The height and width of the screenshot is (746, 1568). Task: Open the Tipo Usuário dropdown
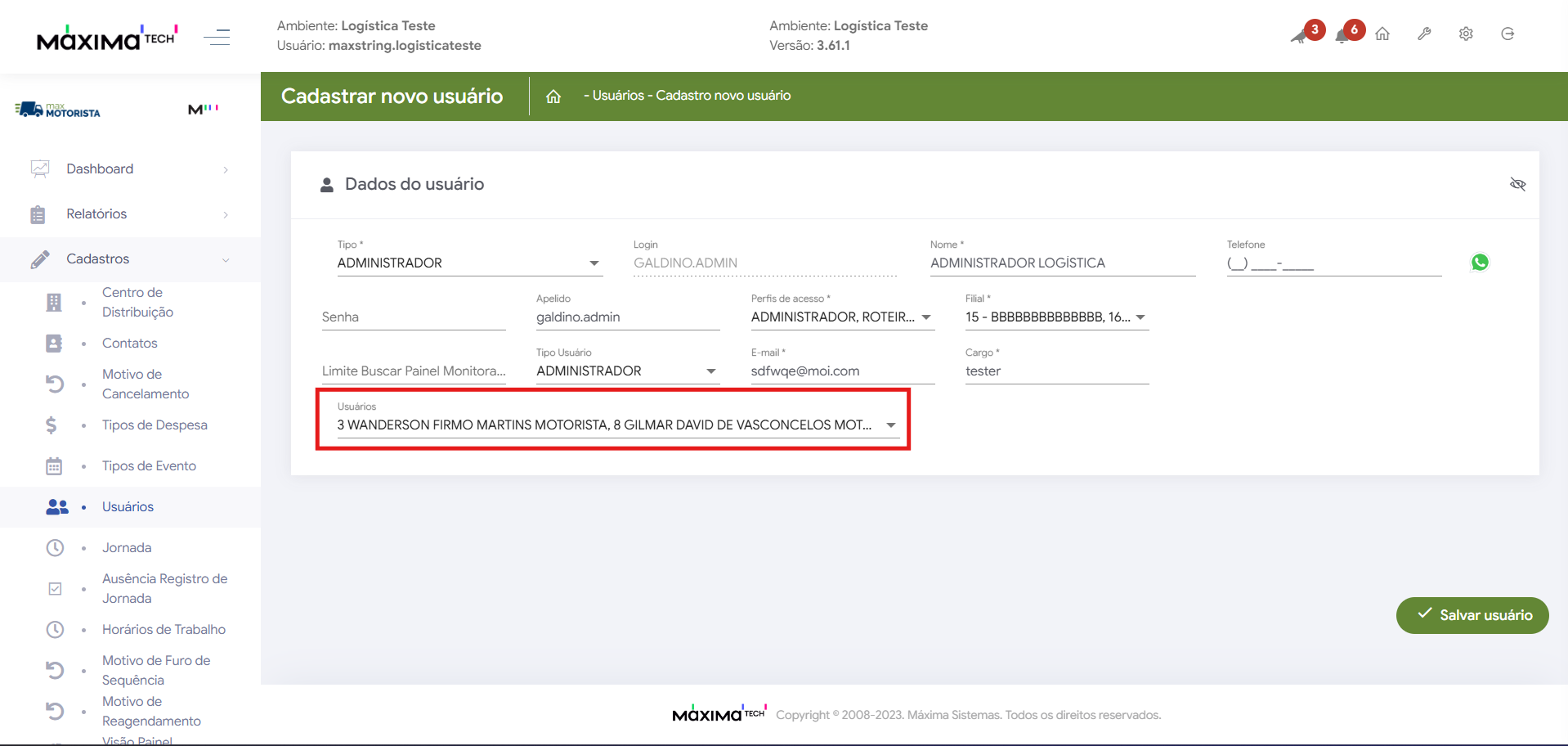[x=628, y=371]
